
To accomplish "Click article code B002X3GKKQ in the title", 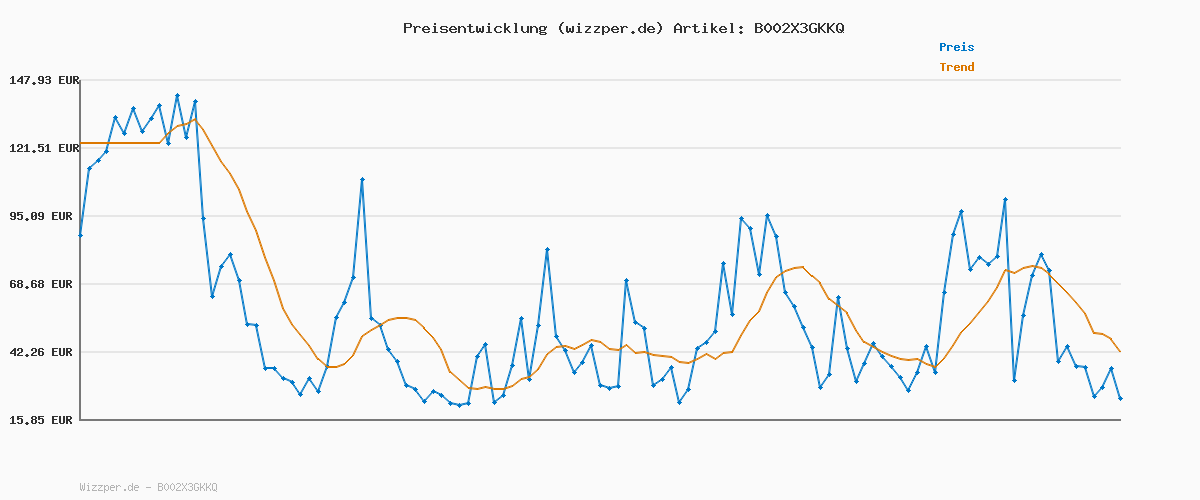I will point(798,28).
